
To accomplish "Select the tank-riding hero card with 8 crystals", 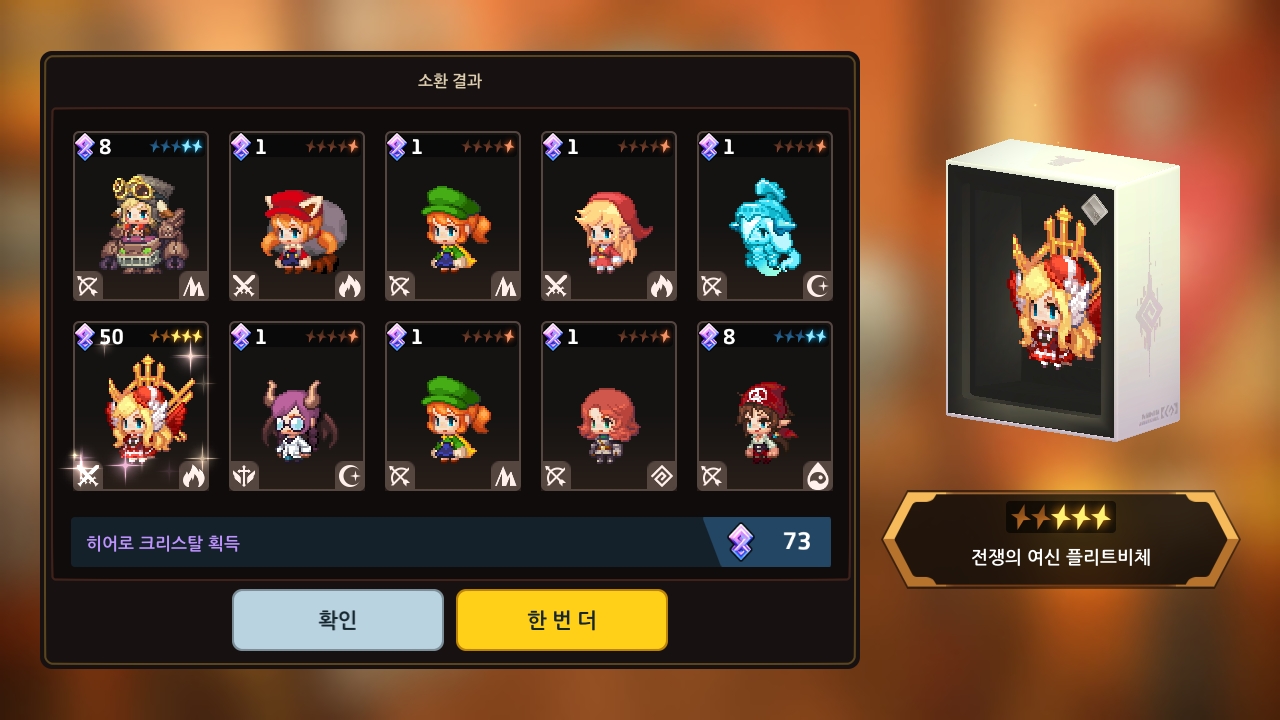I will pyautogui.click(x=141, y=216).
